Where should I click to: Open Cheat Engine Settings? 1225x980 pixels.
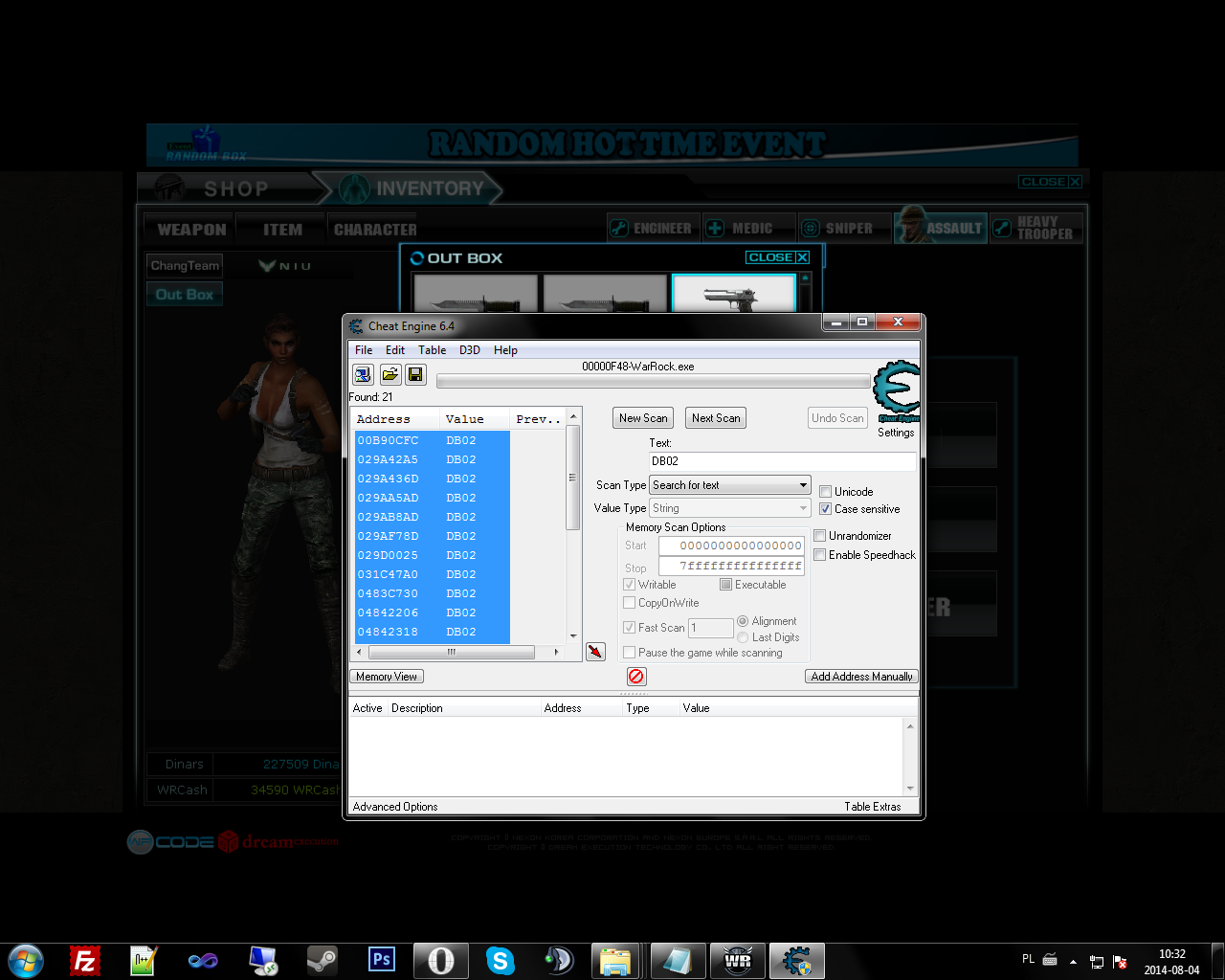(x=896, y=433)
